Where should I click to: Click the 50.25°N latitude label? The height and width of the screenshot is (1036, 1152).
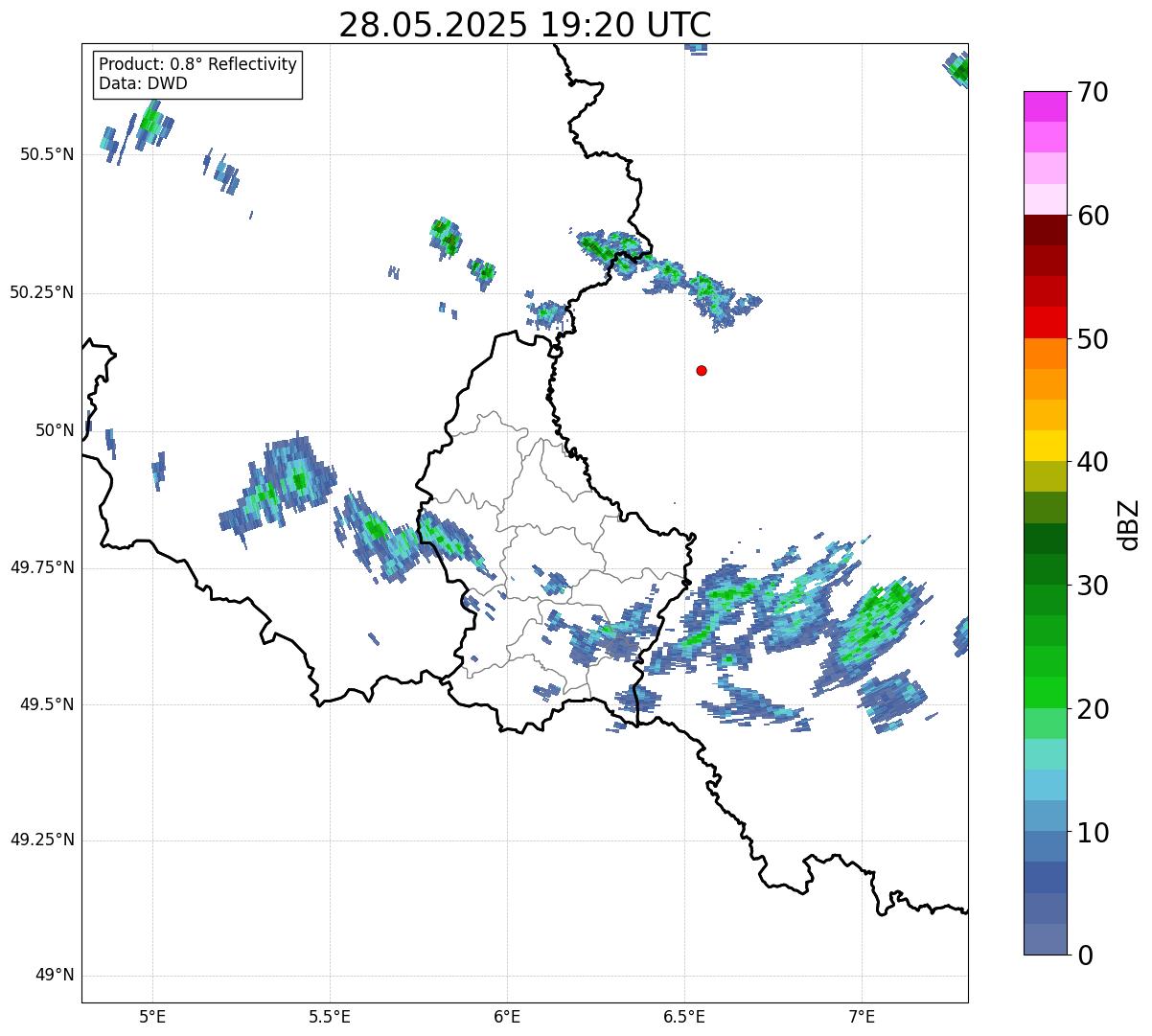click(42, 292)
